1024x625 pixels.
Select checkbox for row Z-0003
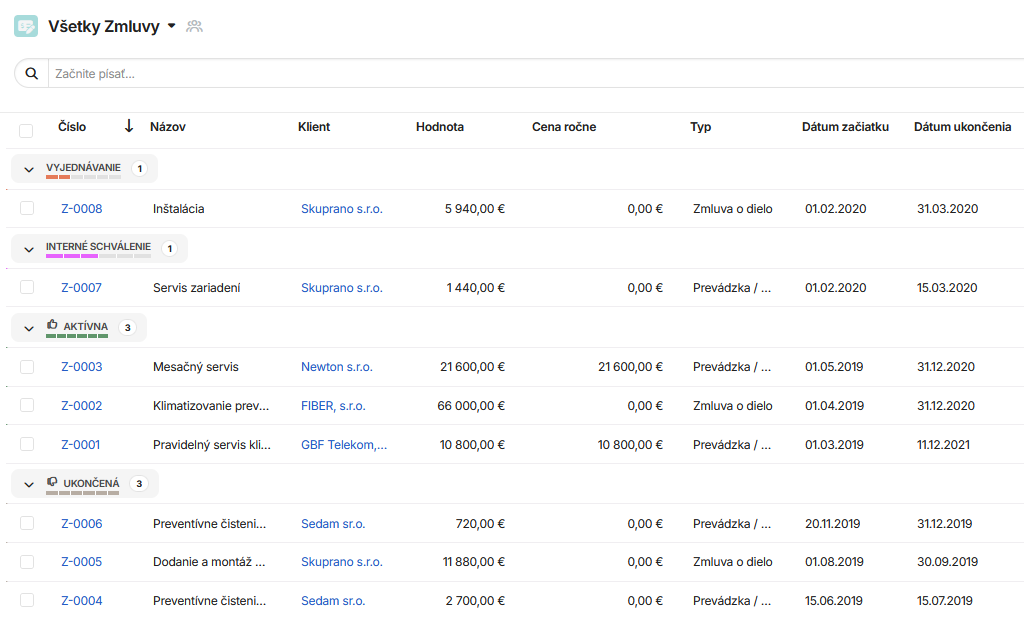point(27,366)
